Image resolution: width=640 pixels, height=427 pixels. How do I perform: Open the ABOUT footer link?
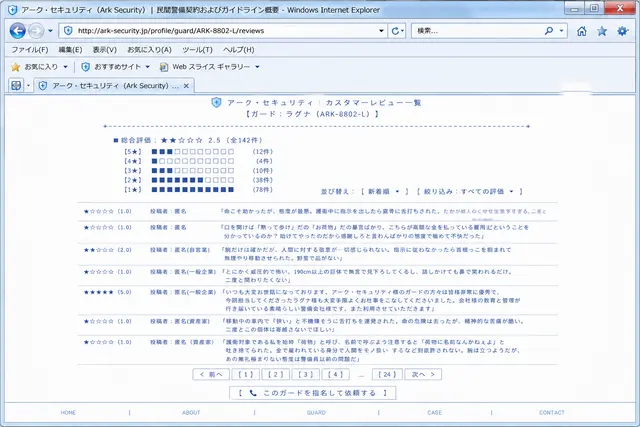191,413
